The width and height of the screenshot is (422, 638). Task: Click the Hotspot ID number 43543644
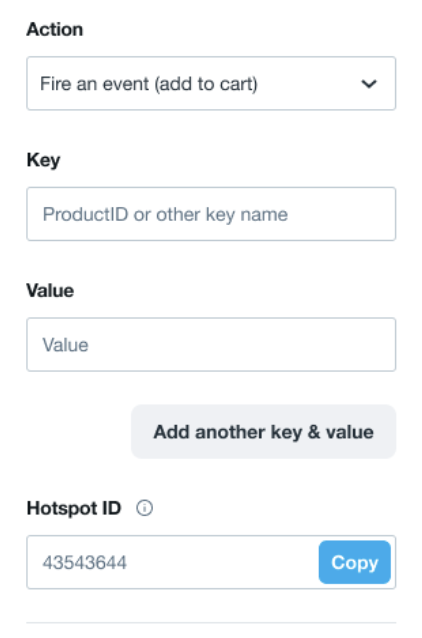(85, 563)
